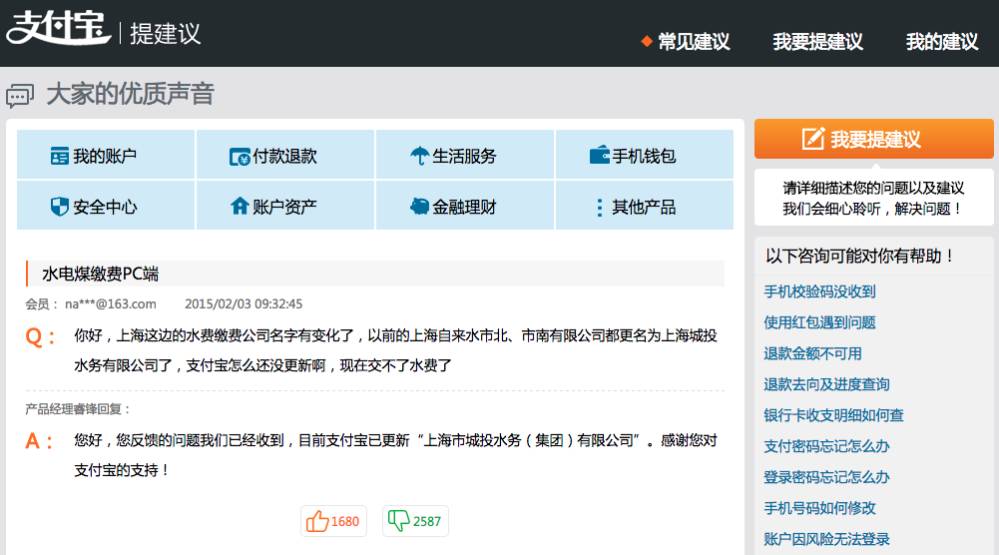Click the 金融理财 piggy bank icon
Screen dimensions: 999x555
tap(419, 206)
